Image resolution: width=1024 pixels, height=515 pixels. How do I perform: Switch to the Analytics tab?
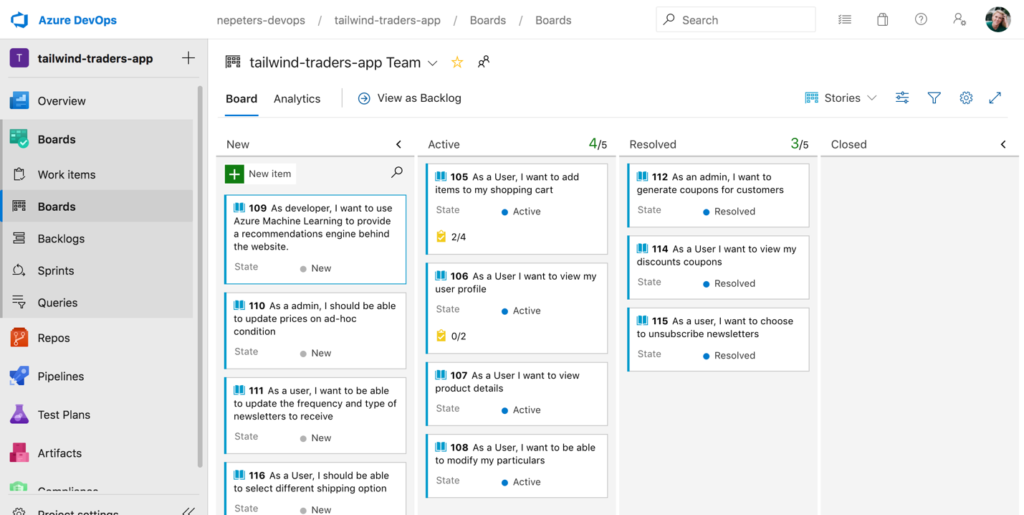tap(297, 99)
